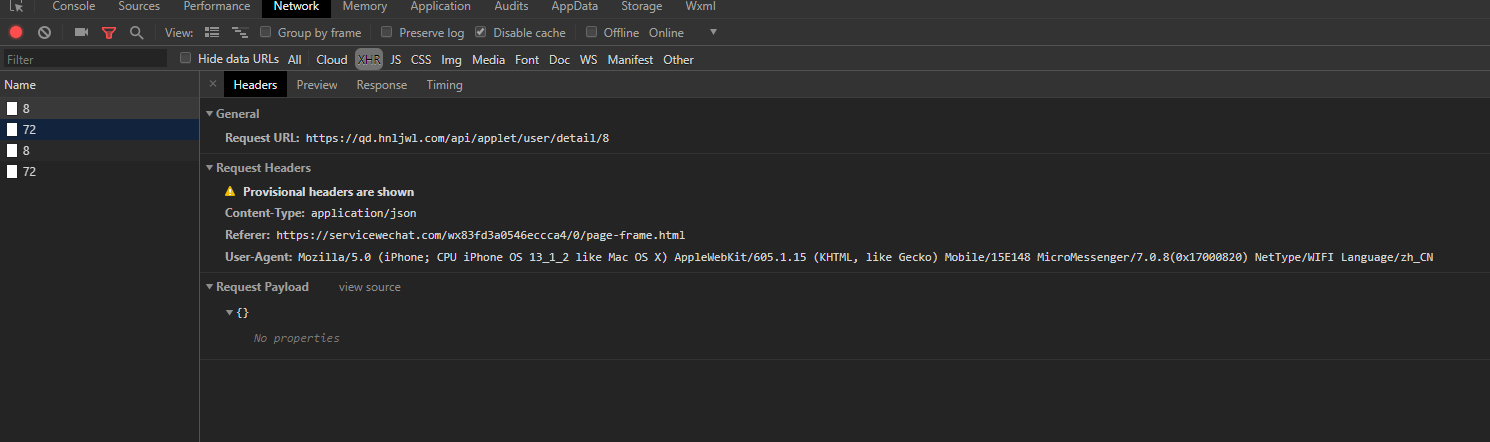This screenshot has width=1490, height=442.
Task: Open the AppData tab
Action: coord(575,6)
